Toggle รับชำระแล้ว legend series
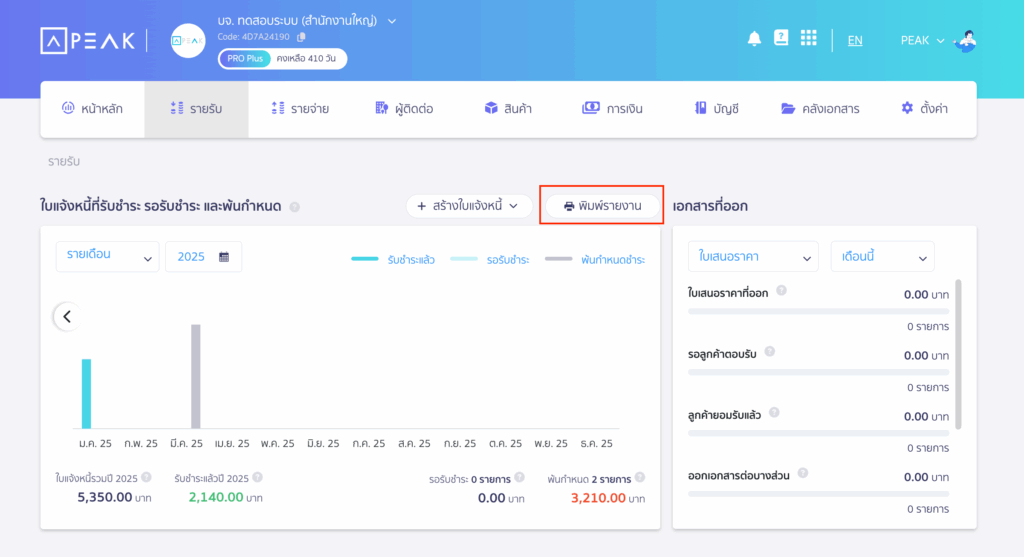Screen dimensions: 1024x557 coord(393,260)
